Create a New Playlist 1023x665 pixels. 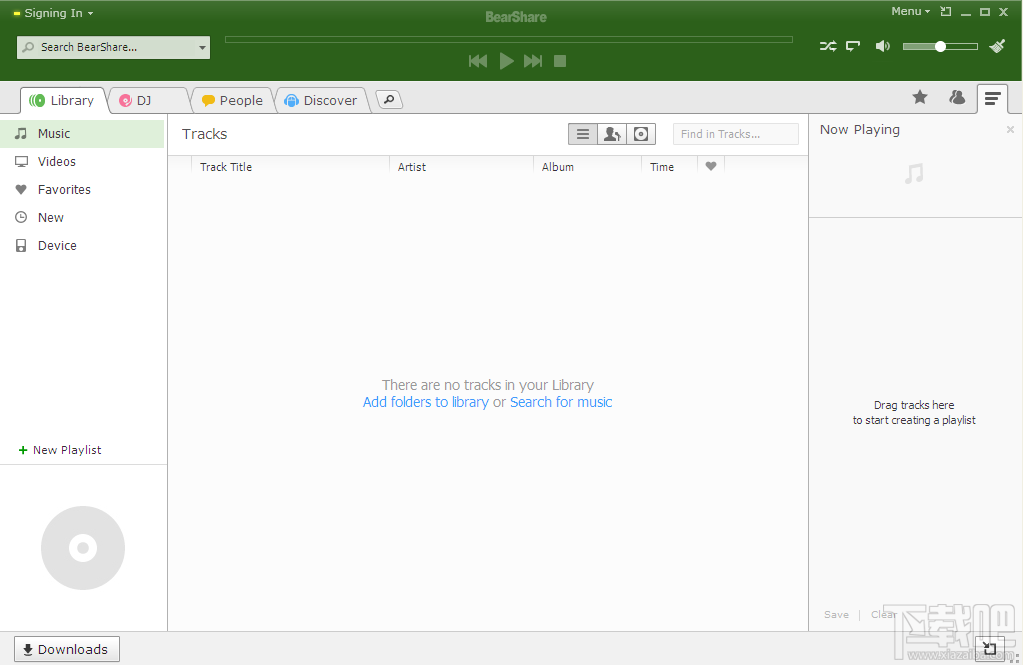[x=60, y=450]
